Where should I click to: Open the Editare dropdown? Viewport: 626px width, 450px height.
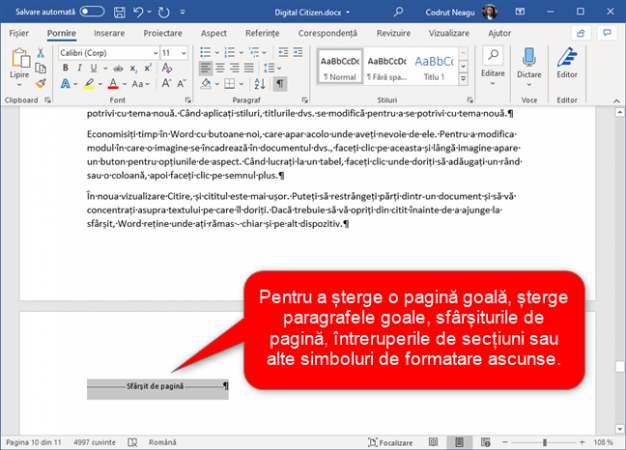point(493,67)
